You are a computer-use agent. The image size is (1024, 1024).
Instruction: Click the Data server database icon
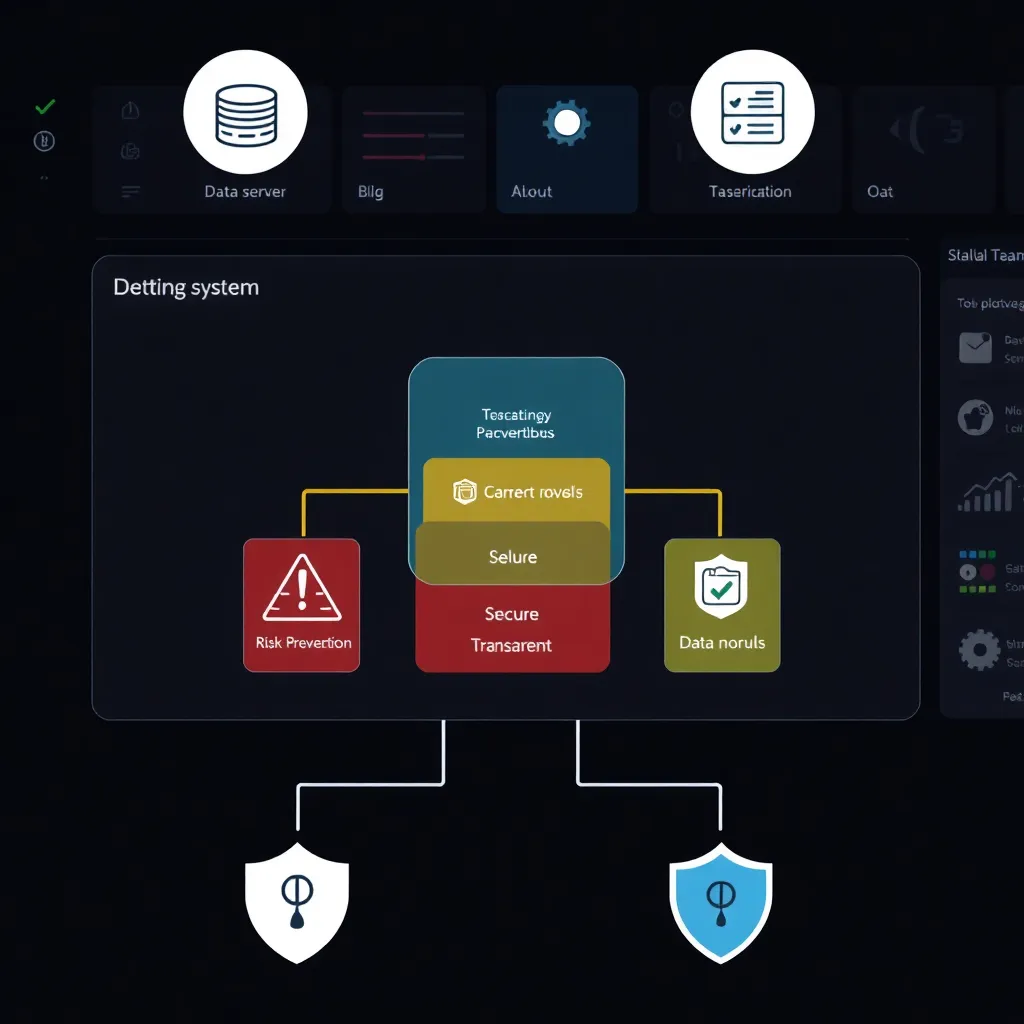pos(245,111)
